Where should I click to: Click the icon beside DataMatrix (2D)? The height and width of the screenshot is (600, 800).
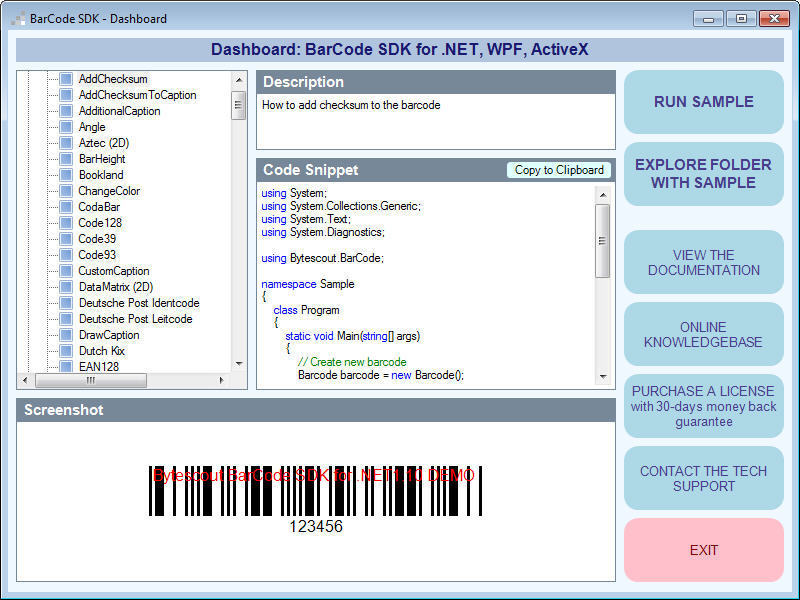coord(66,287)
